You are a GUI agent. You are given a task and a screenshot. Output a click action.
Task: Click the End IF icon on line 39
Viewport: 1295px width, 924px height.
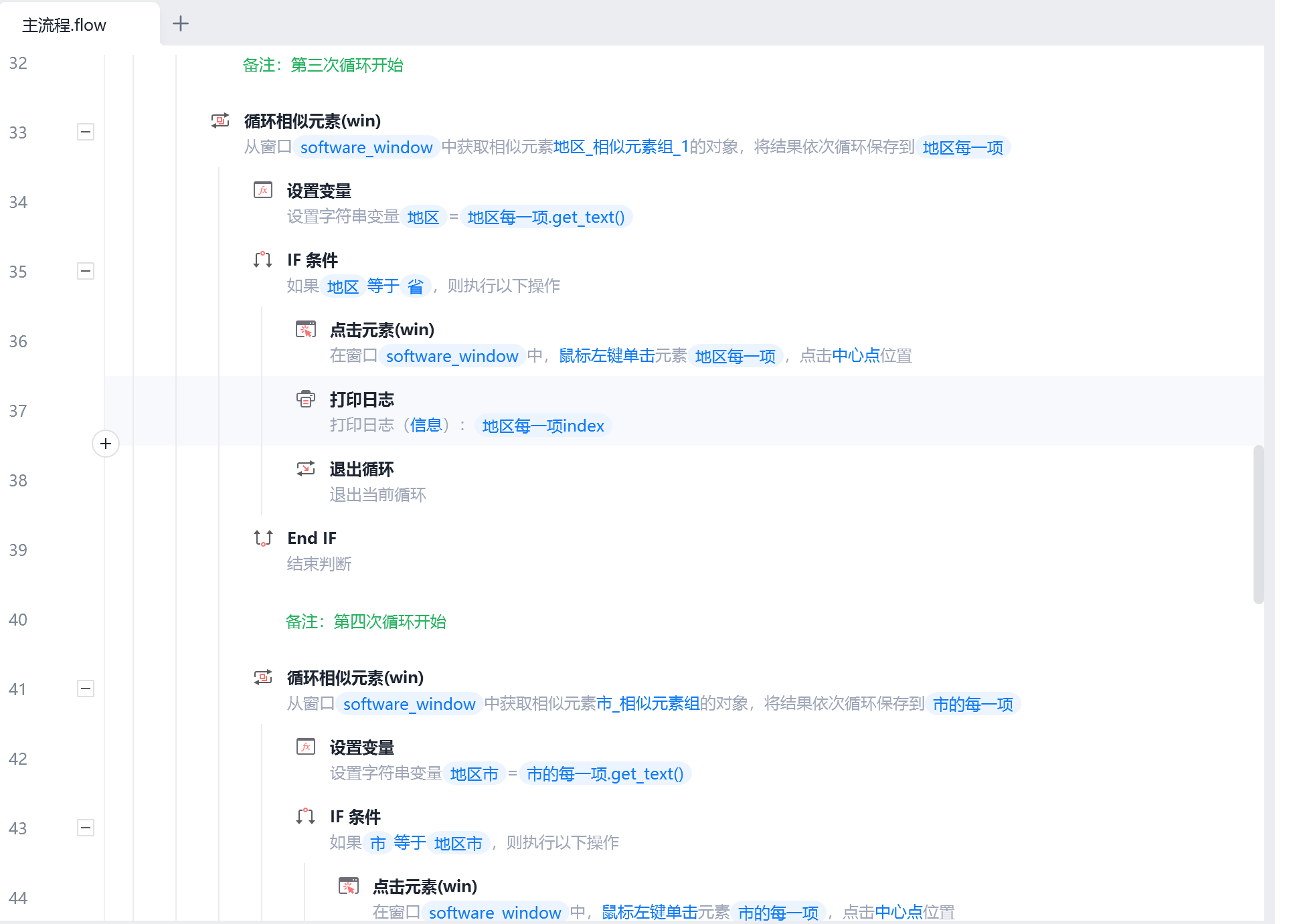pyautogui.click(x=263, y=538)
